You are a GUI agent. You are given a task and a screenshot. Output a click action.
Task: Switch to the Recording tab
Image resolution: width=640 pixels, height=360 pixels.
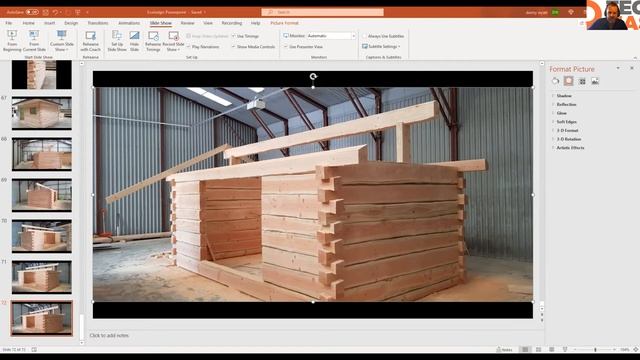click(232, 23)
